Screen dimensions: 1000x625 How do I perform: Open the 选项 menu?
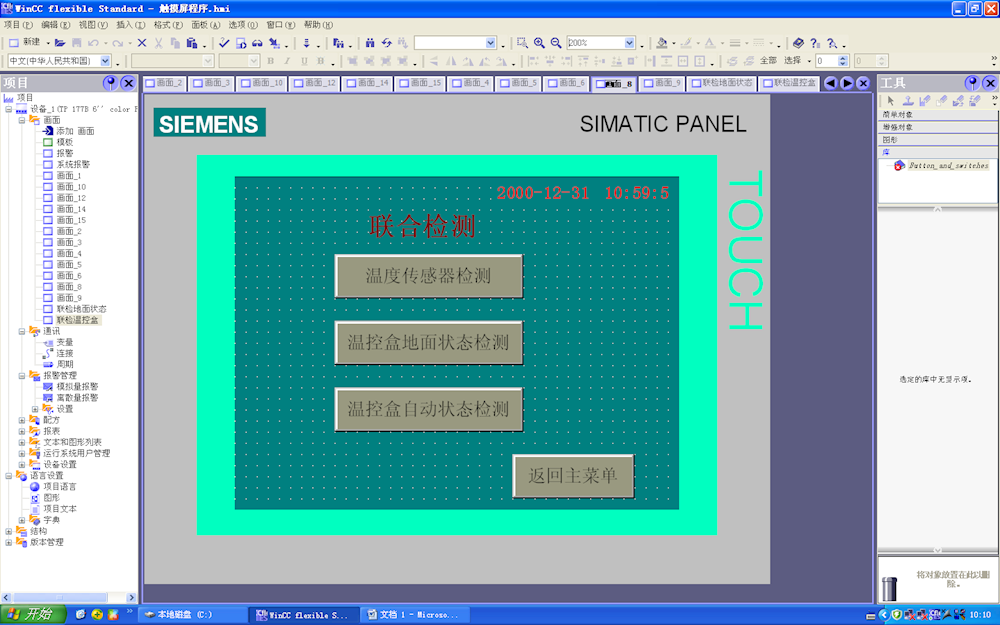pos(243,25)
